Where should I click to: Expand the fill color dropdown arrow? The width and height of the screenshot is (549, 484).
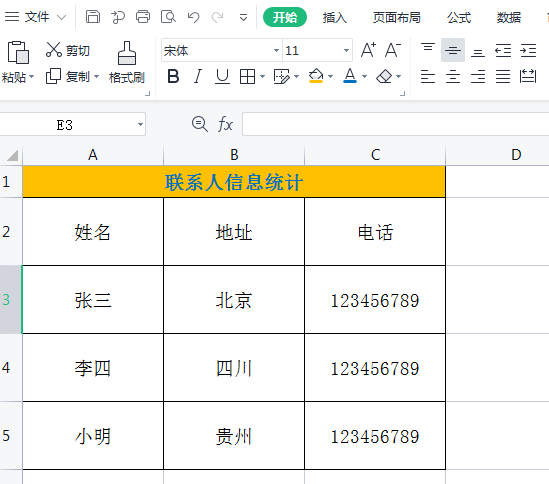(x=330, y=76)
